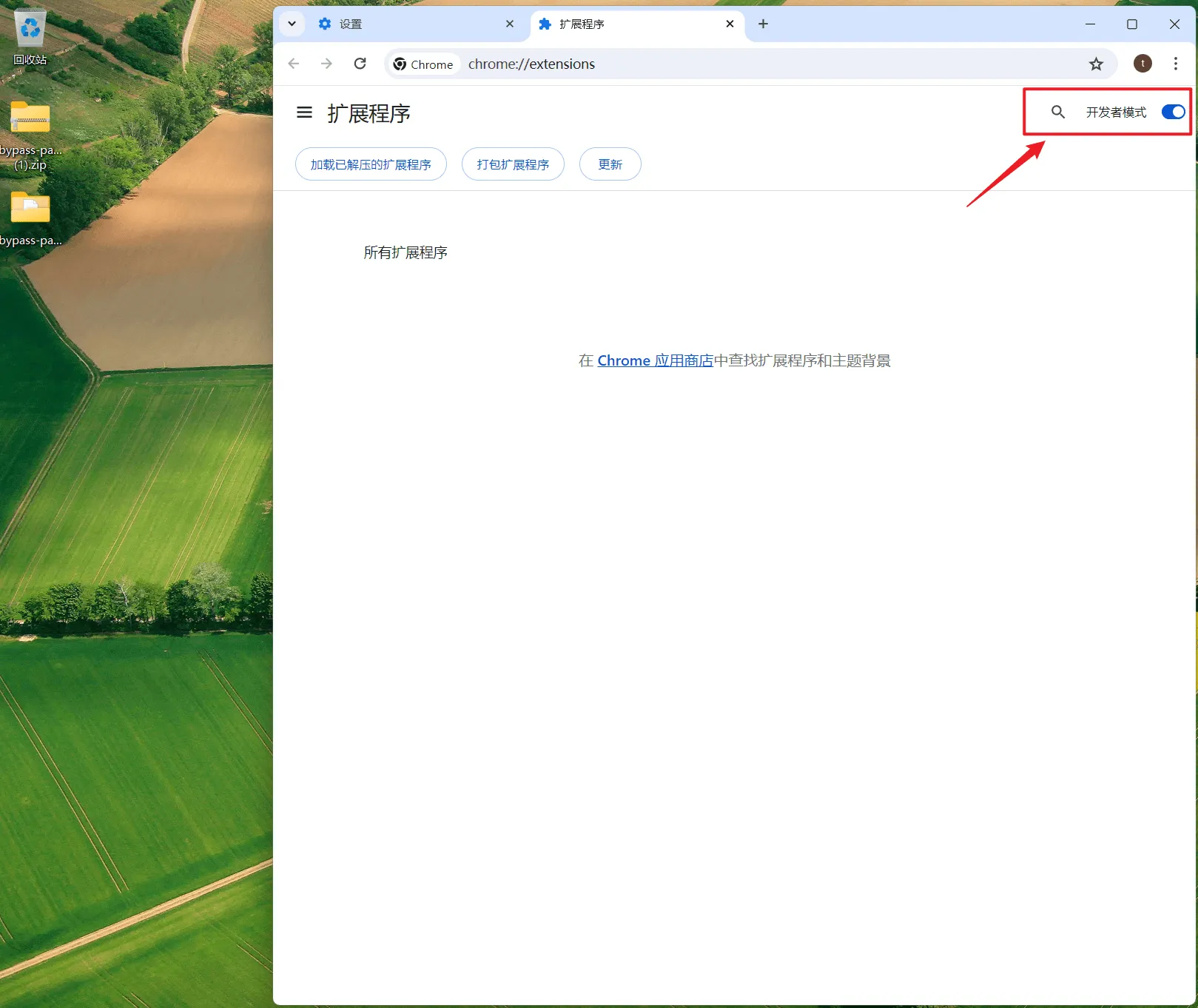Minimize the Chrome window
This screenshot has width=1198, height=1008.
(x=1090, y=24)
